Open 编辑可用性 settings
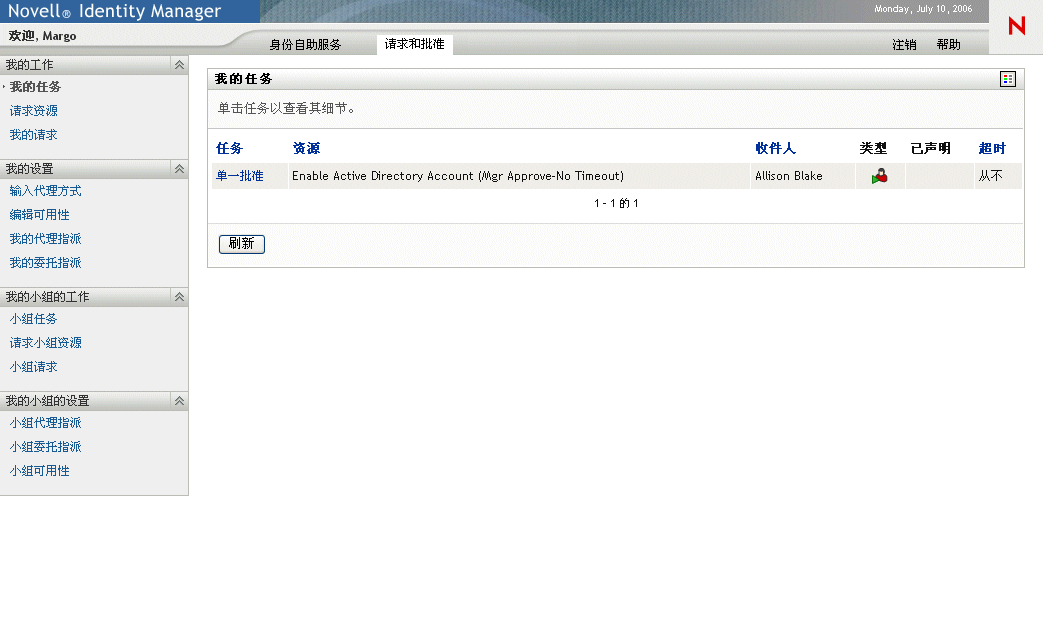1043x626 pixels. [x=39, y=214]
